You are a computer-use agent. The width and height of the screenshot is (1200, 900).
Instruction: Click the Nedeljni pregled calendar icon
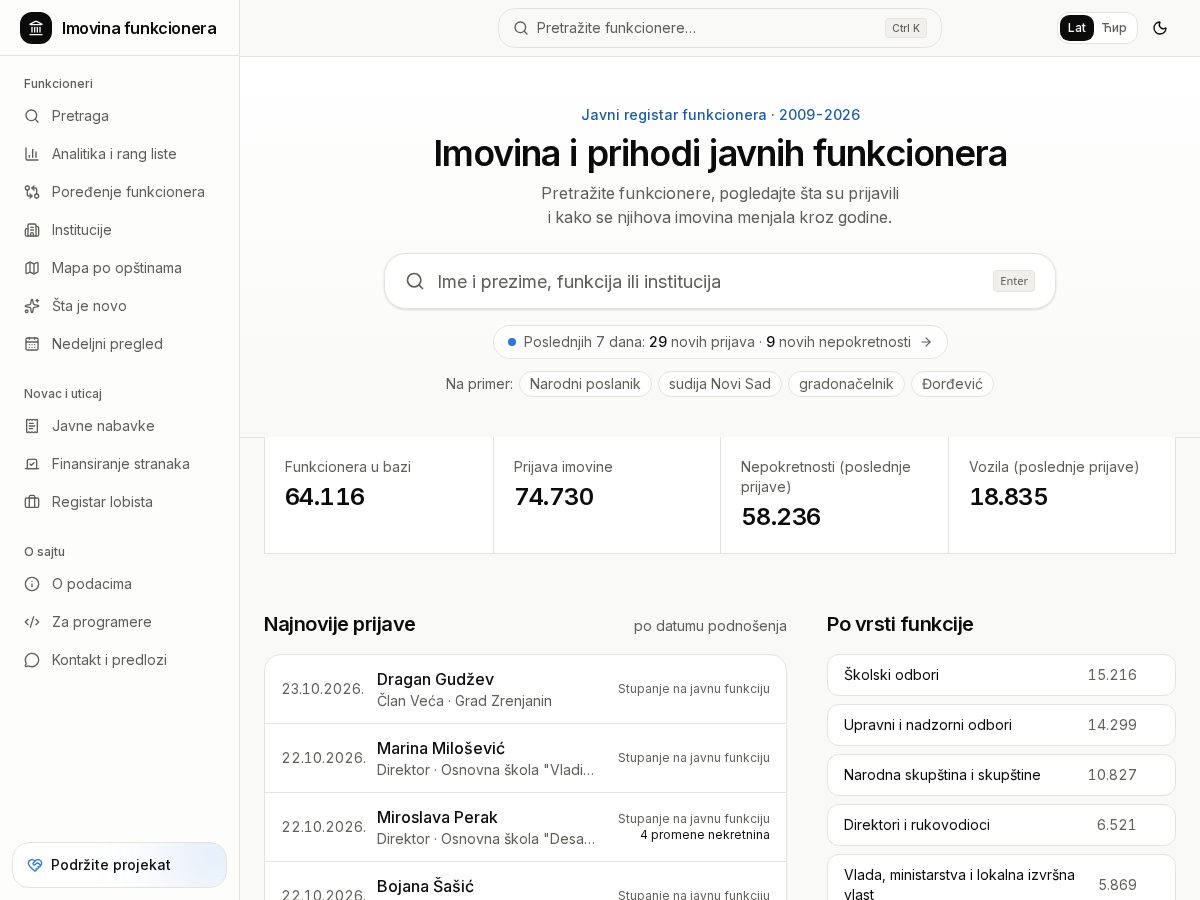32,344
